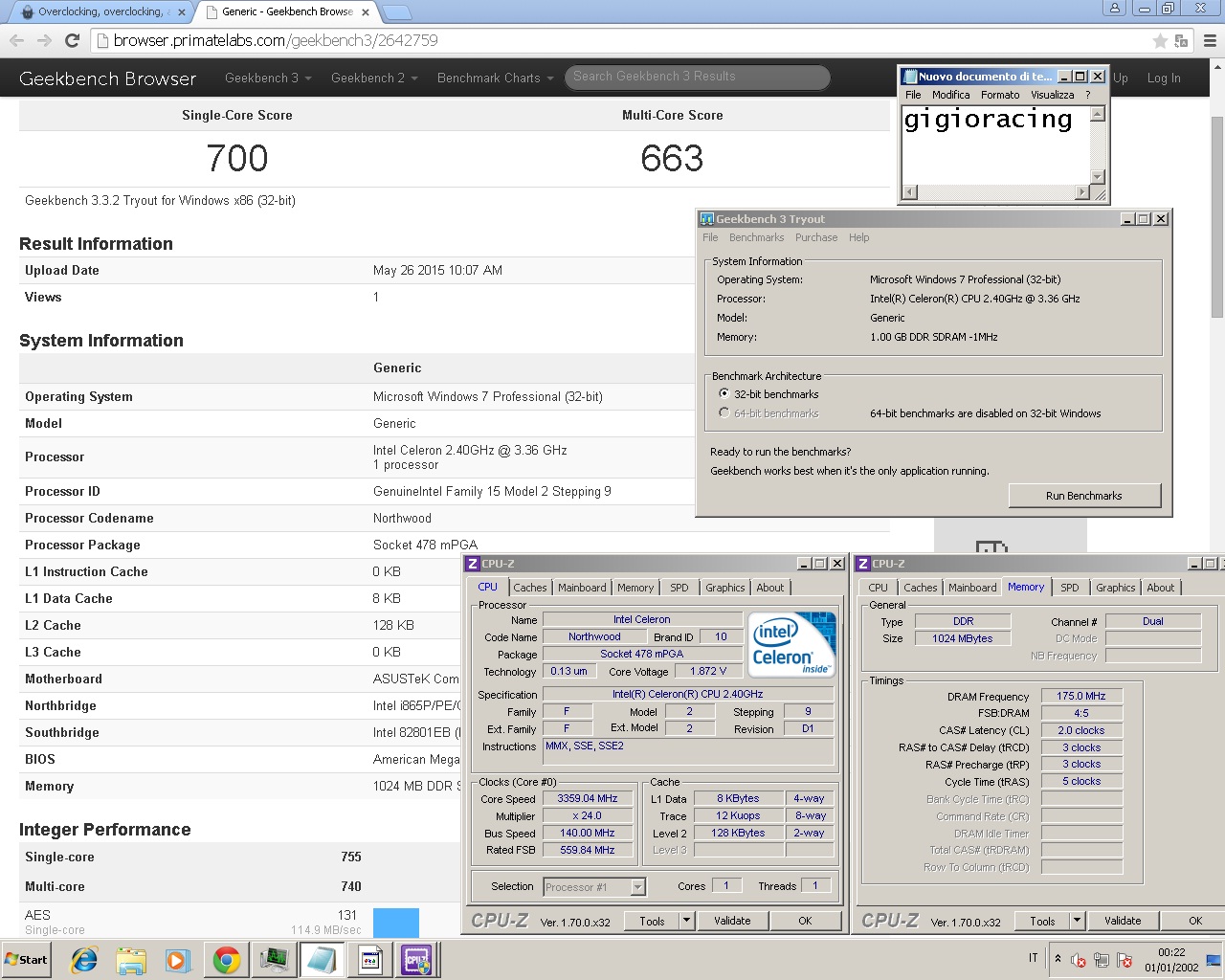The width and height of the screenshot is (1225, 980).
Task: Click the Geekbench Browser logo link
Action: click(x=107, y=78)
